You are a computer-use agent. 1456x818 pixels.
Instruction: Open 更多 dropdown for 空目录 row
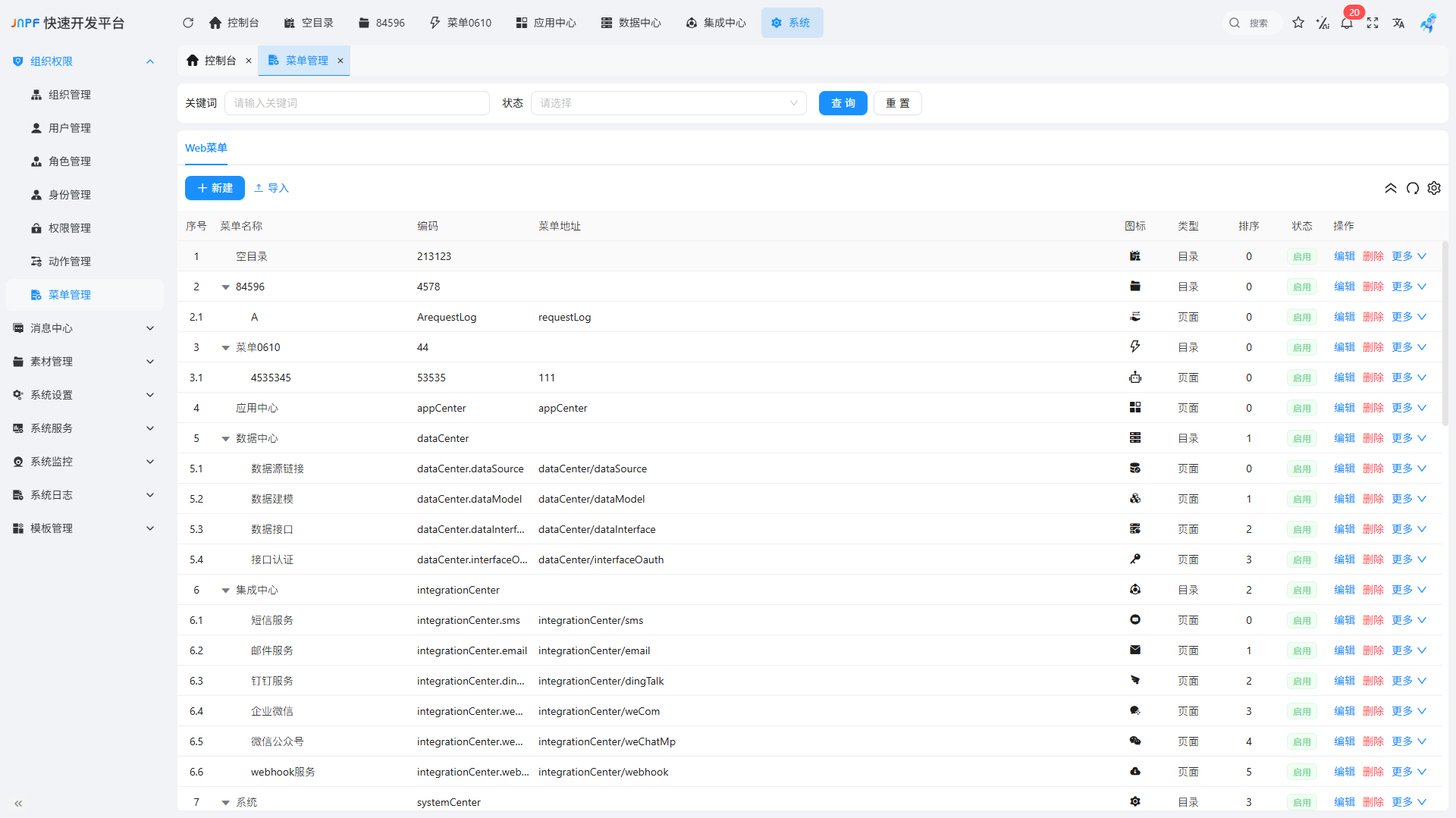1409,256
